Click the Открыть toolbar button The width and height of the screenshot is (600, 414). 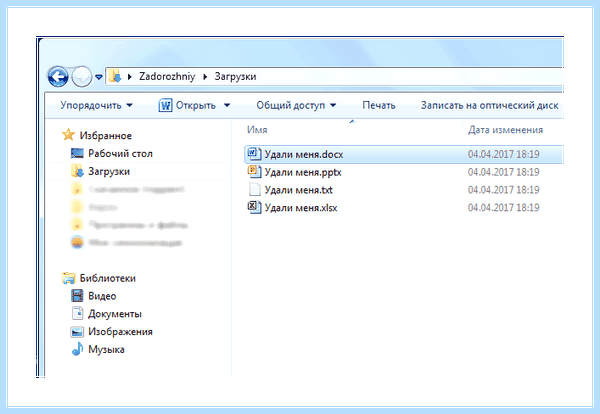coord(196,105)
